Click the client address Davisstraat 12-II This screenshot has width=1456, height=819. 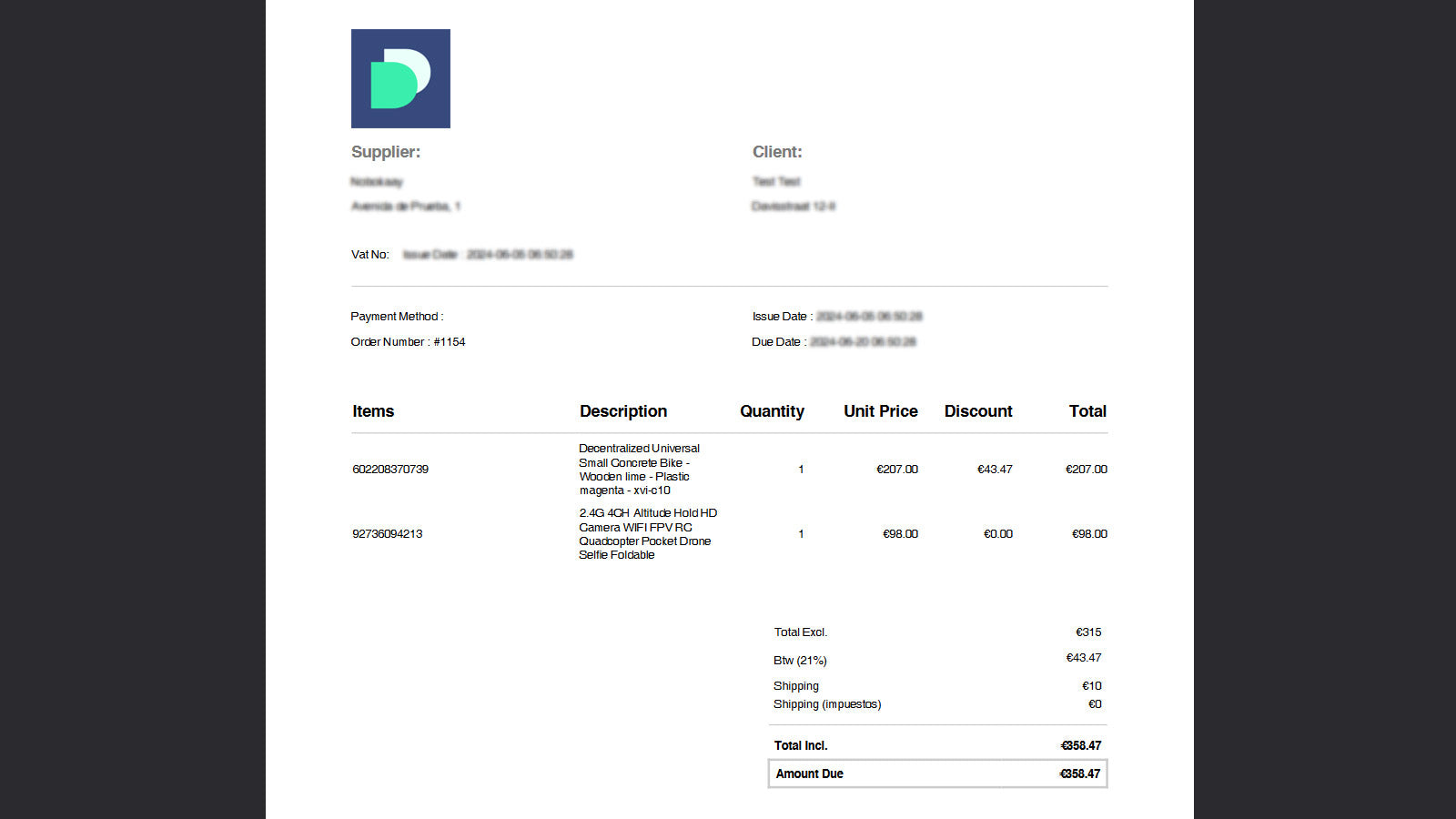point(794,206)
